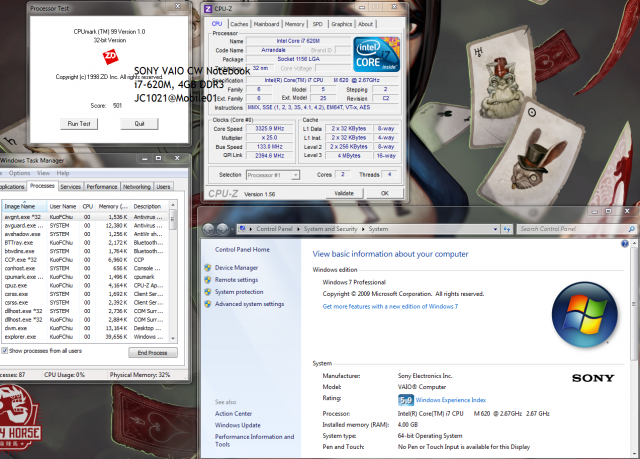
Task: Open the Options menu in Task Manager
Action: (20, 173)
